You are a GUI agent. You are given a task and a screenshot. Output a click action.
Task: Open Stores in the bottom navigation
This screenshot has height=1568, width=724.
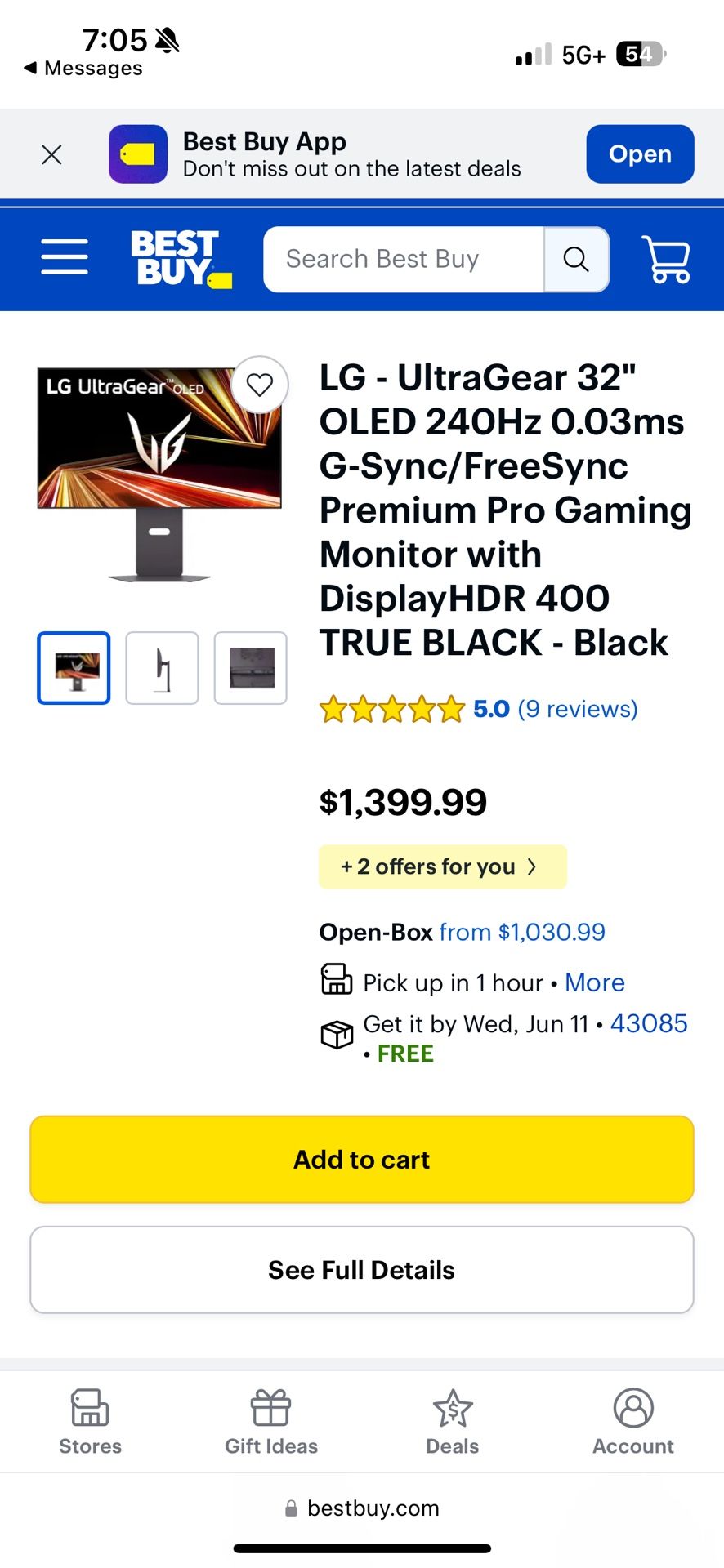(x=90, y=1422)
